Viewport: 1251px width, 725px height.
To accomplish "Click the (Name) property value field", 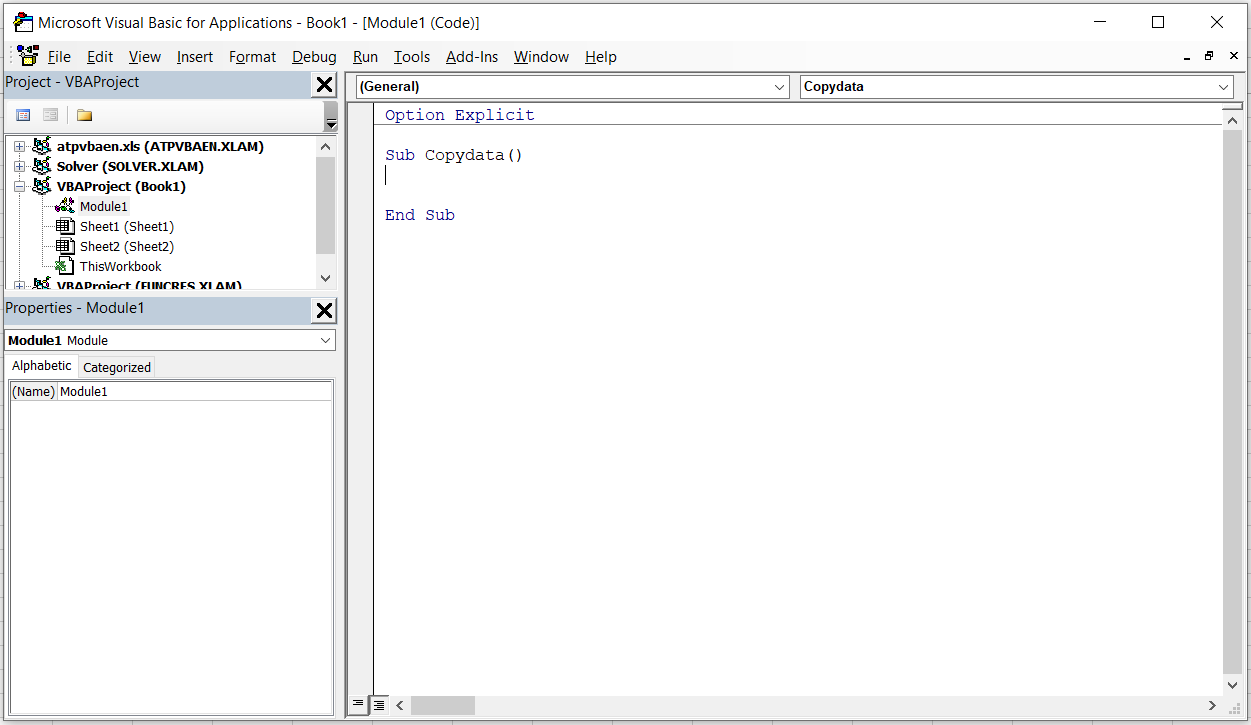I will click(195, 392).
